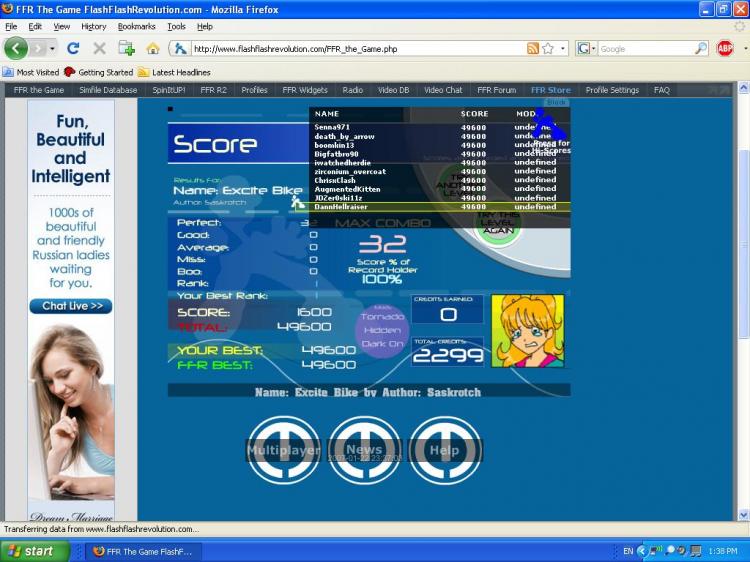
Task: Bookmark page with the star icon
Action: [x=548, y=48]
